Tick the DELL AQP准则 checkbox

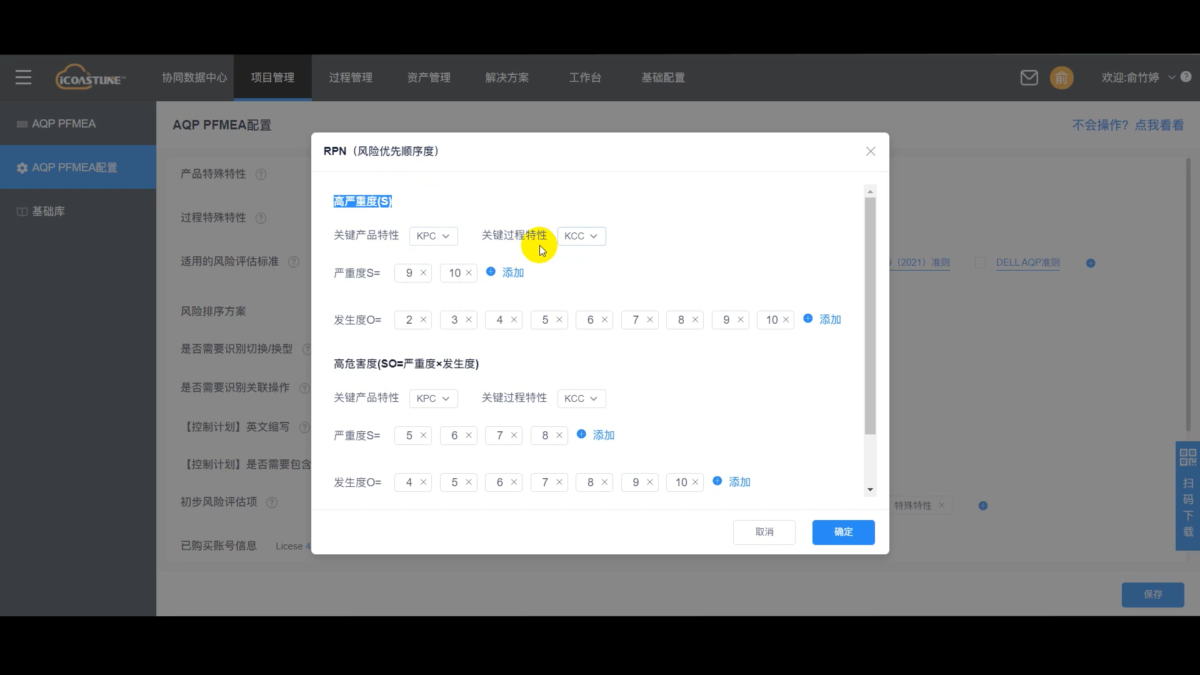[980, 263]
